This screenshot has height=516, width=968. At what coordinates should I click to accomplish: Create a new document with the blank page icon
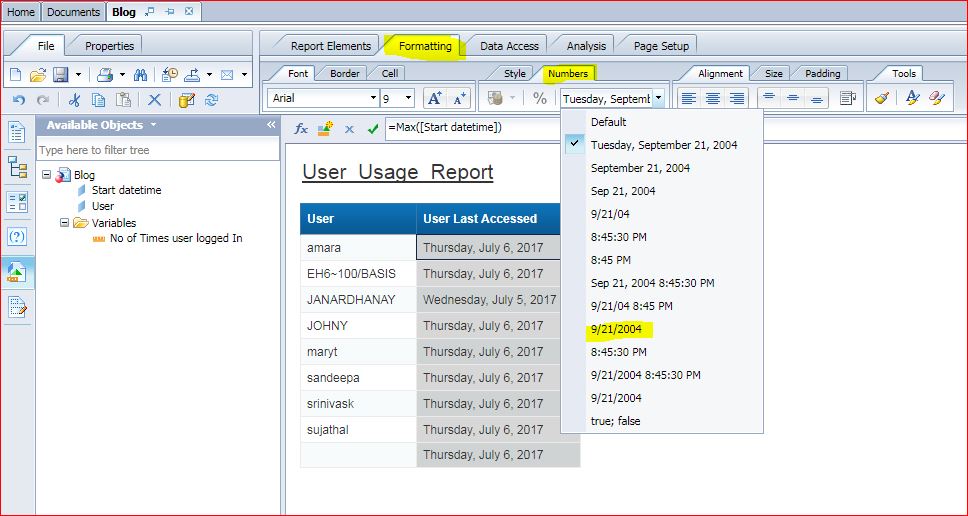tap(16, 75)
